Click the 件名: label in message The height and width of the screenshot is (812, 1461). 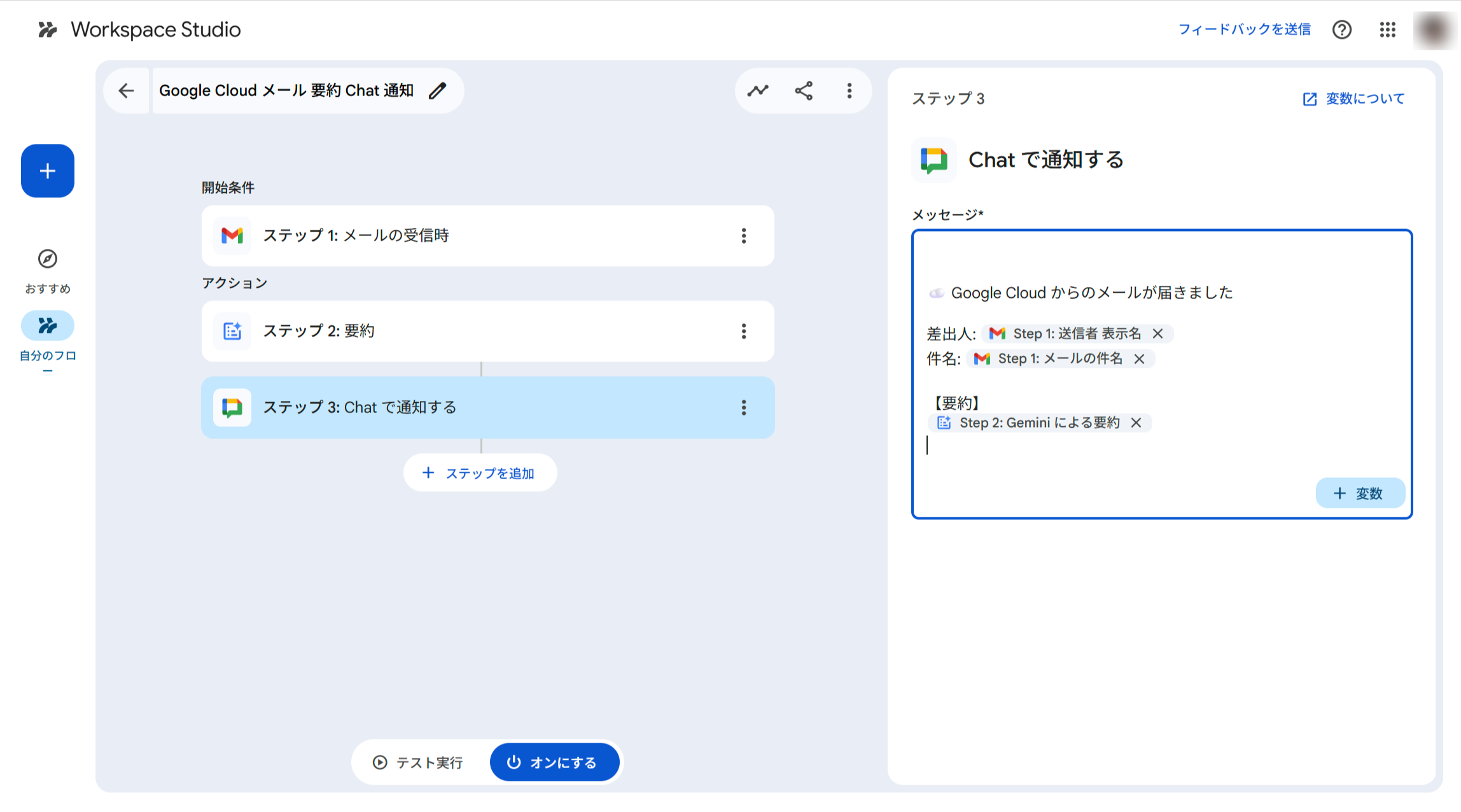tap(944, 359)
